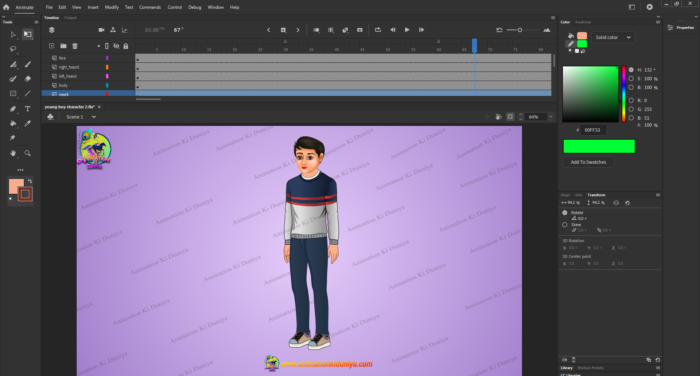Select the Zoom magnifier tool
700x376 pixels.
click(28, 153)
